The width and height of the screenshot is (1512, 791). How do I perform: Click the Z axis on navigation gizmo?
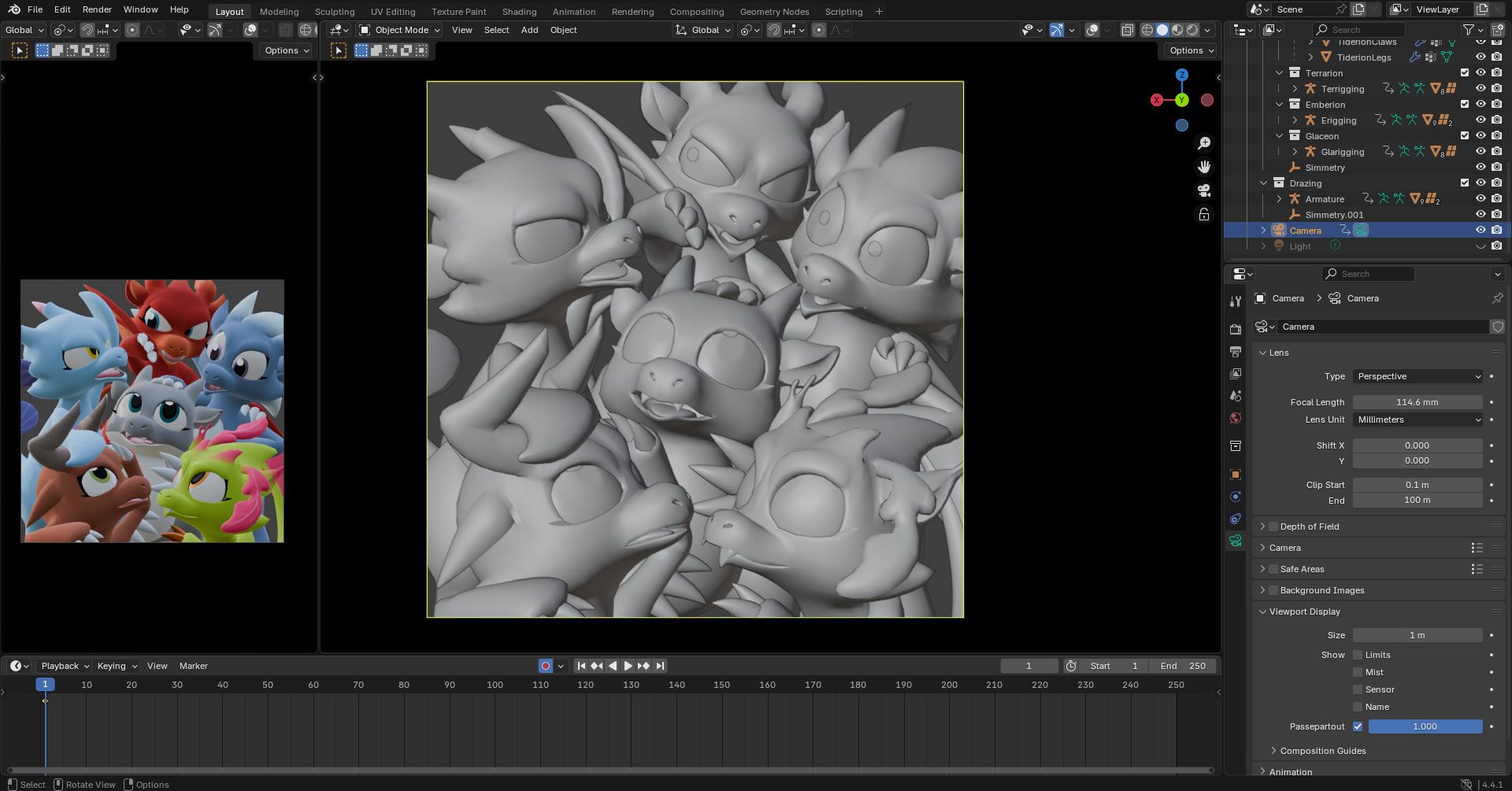point(1181,75)
